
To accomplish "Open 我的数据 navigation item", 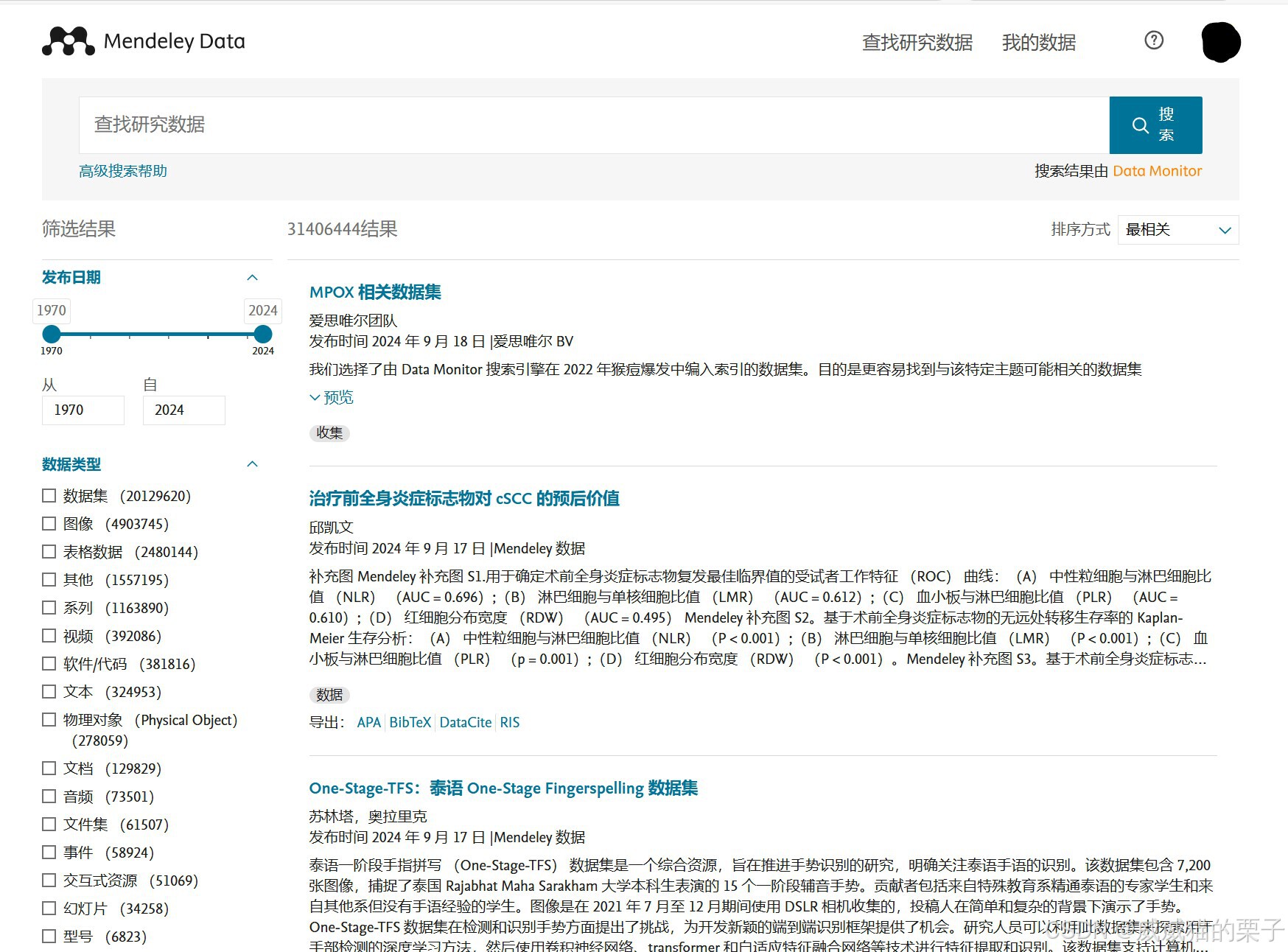I will [x=1039, y=43].
